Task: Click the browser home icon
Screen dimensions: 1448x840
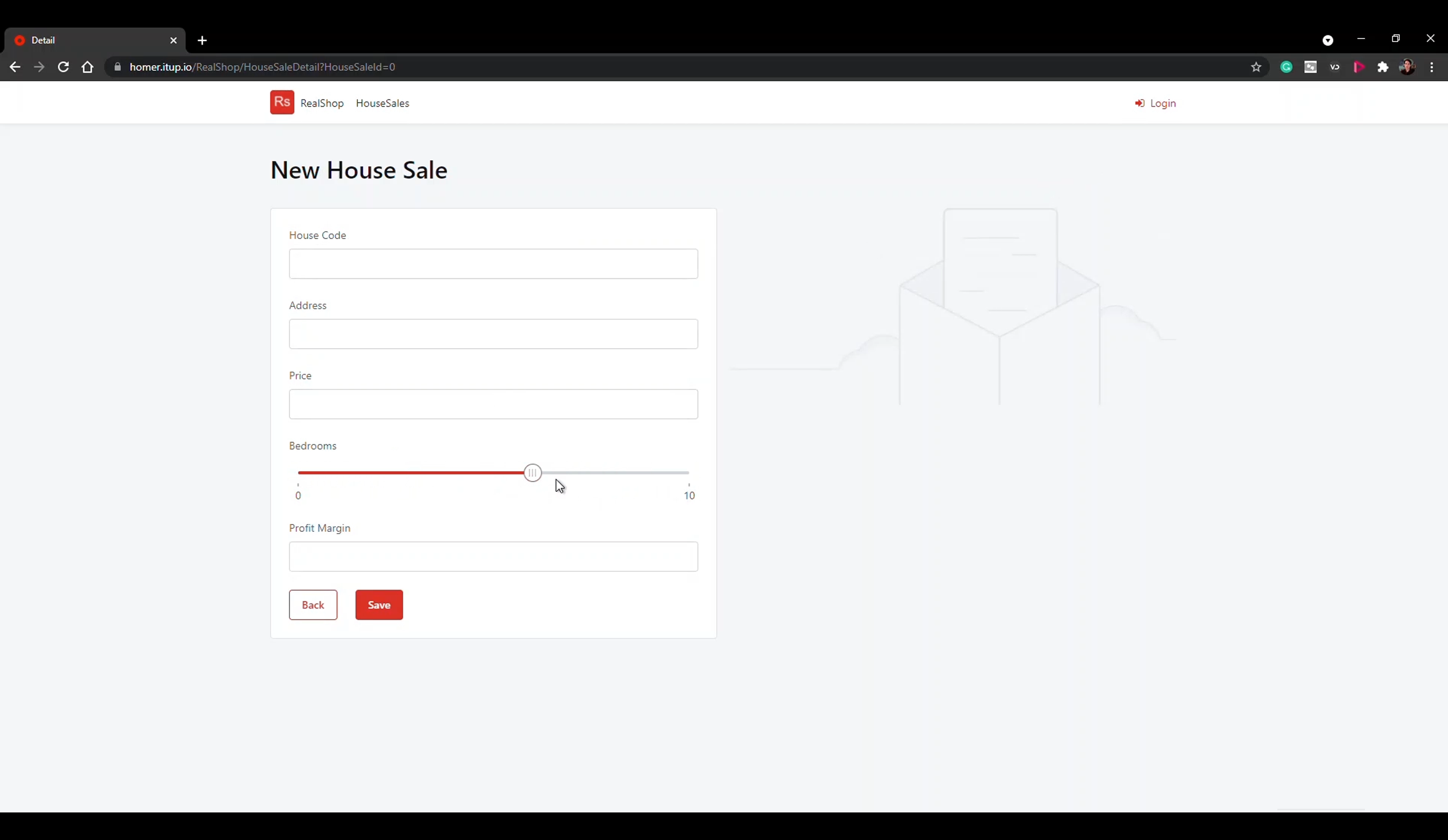Action: point(87,66)
